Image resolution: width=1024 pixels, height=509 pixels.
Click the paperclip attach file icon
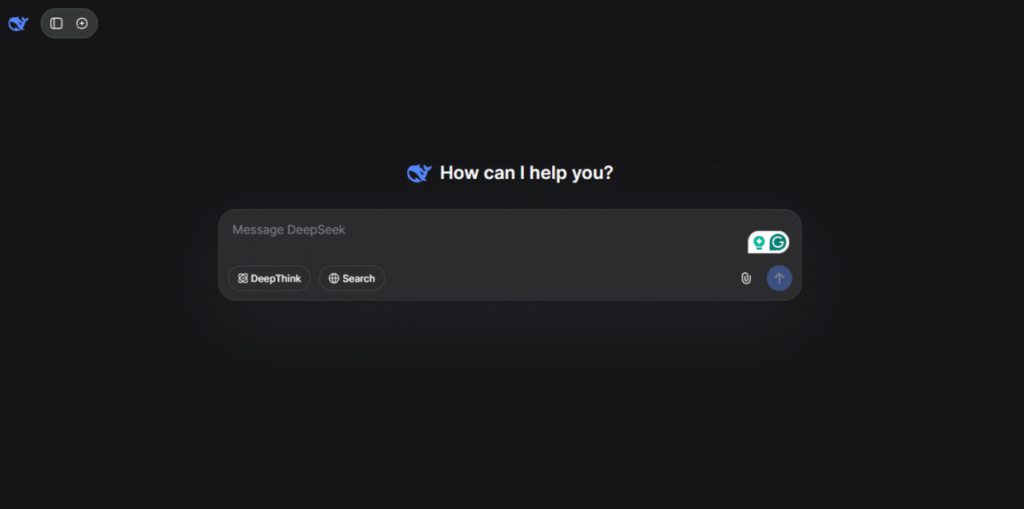pos(746,278)
